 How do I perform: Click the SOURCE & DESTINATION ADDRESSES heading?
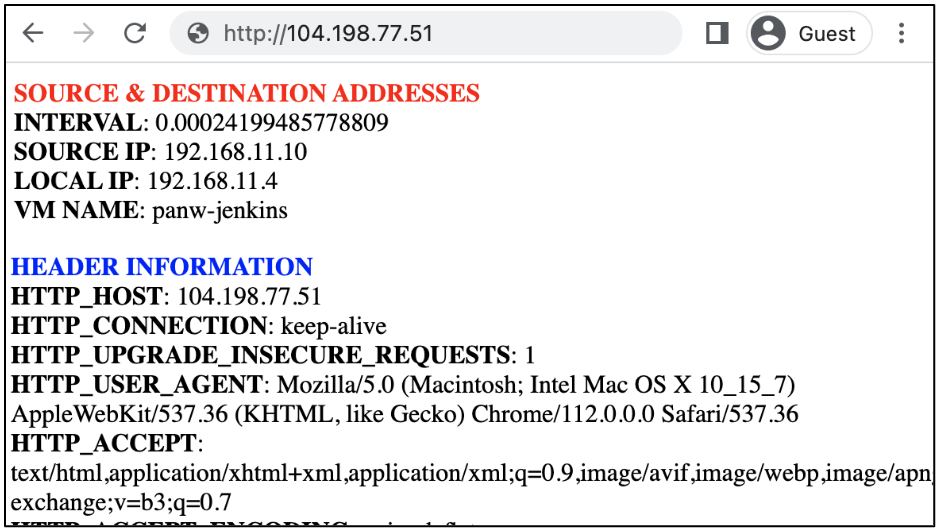click(x=247, y=94)
